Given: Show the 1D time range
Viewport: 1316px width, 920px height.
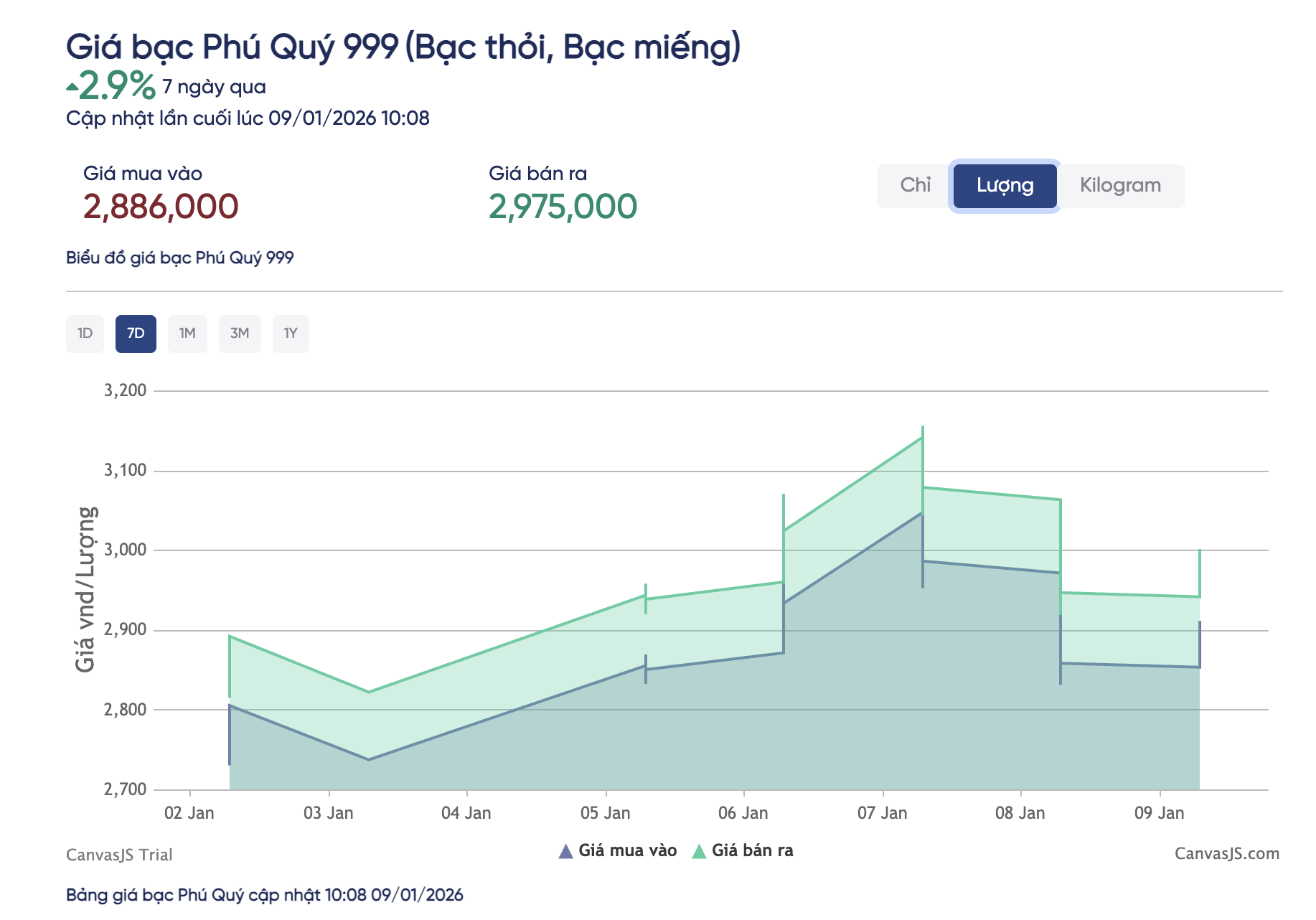Looking at the screenshot, I should pos(85,334).
